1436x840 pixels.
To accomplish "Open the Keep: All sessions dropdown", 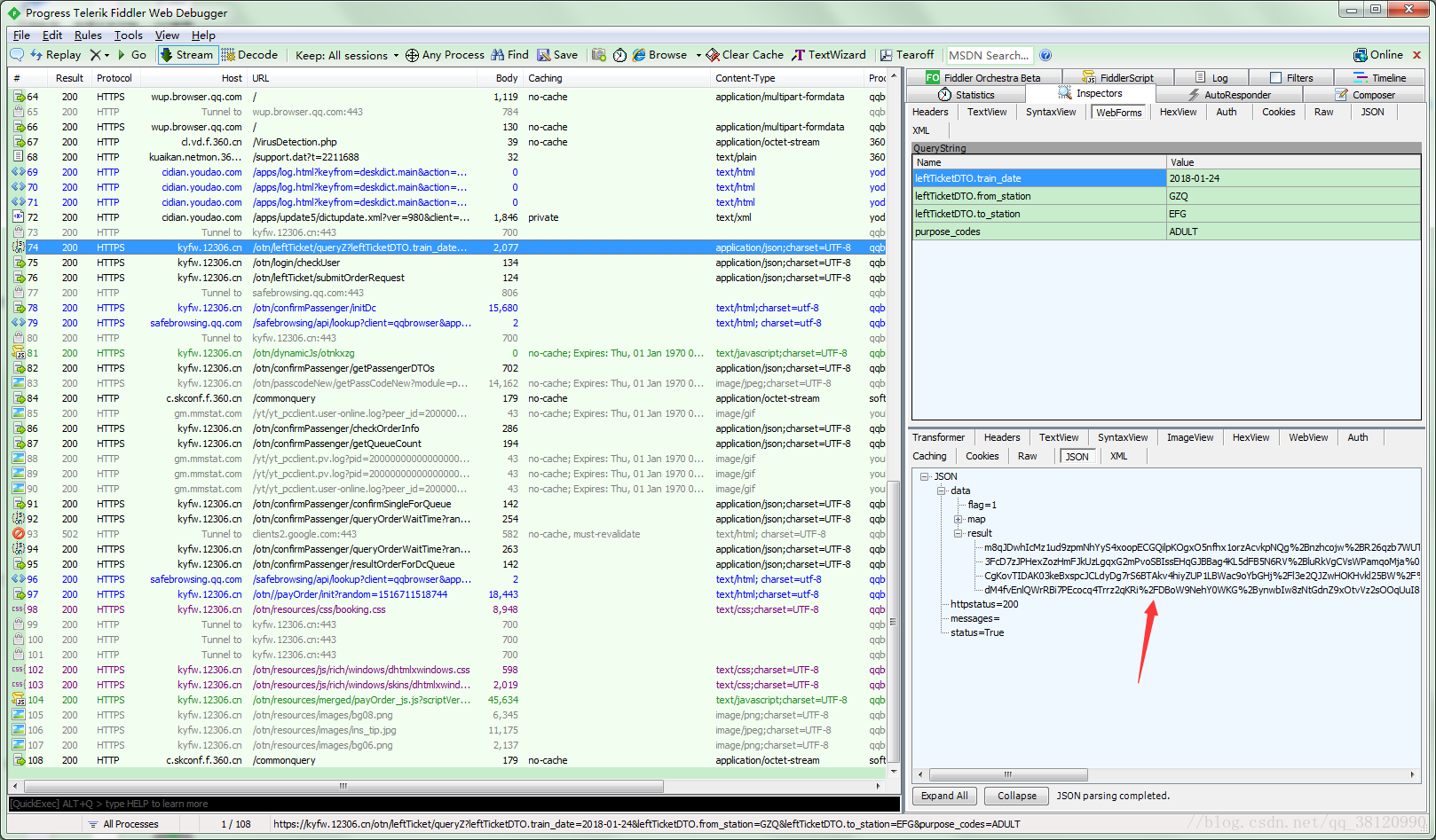I will coord(347,55).
